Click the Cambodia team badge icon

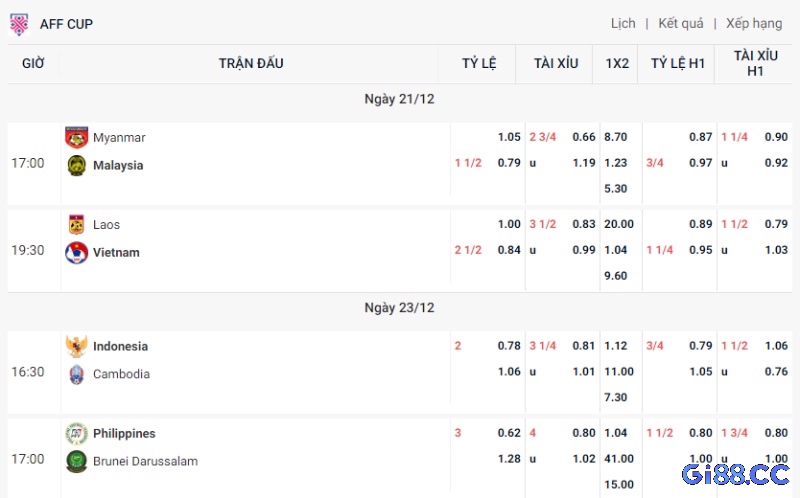pos(76,374)
